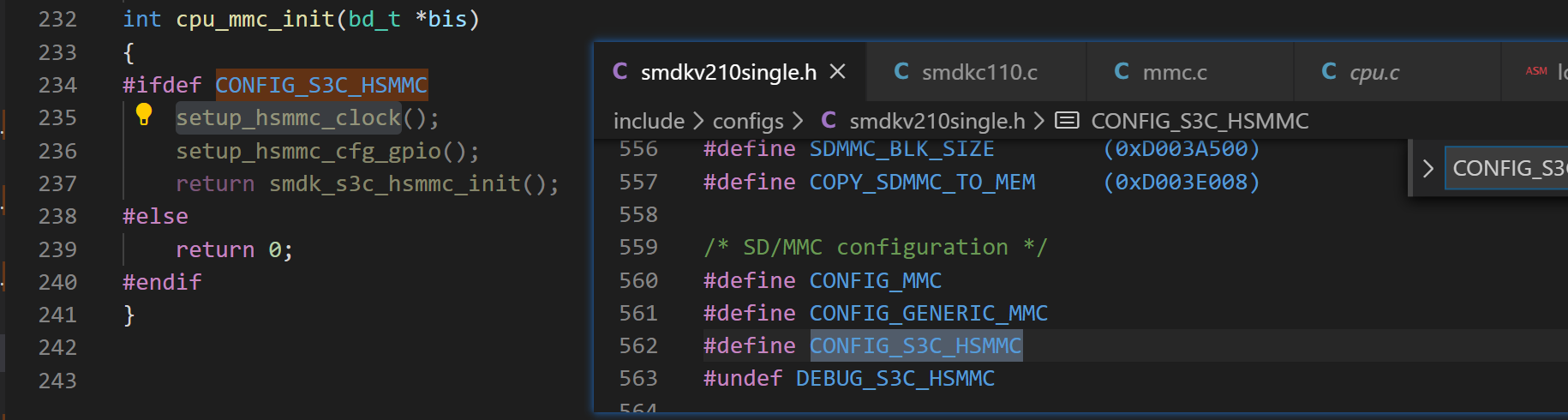Click the lightbulb quick-fix icon
Image resolution: width=1568 pixels, height=420 pixels.
(x=144, y=114)
